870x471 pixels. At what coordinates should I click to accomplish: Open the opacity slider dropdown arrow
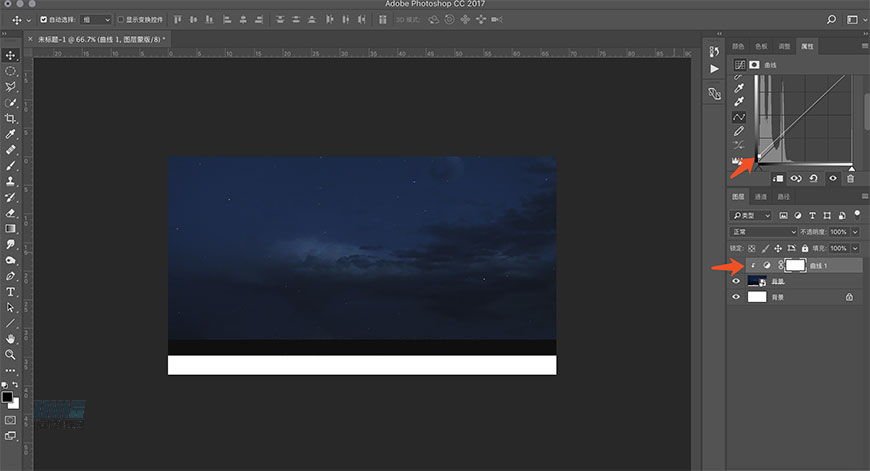[x=855, y=232]
